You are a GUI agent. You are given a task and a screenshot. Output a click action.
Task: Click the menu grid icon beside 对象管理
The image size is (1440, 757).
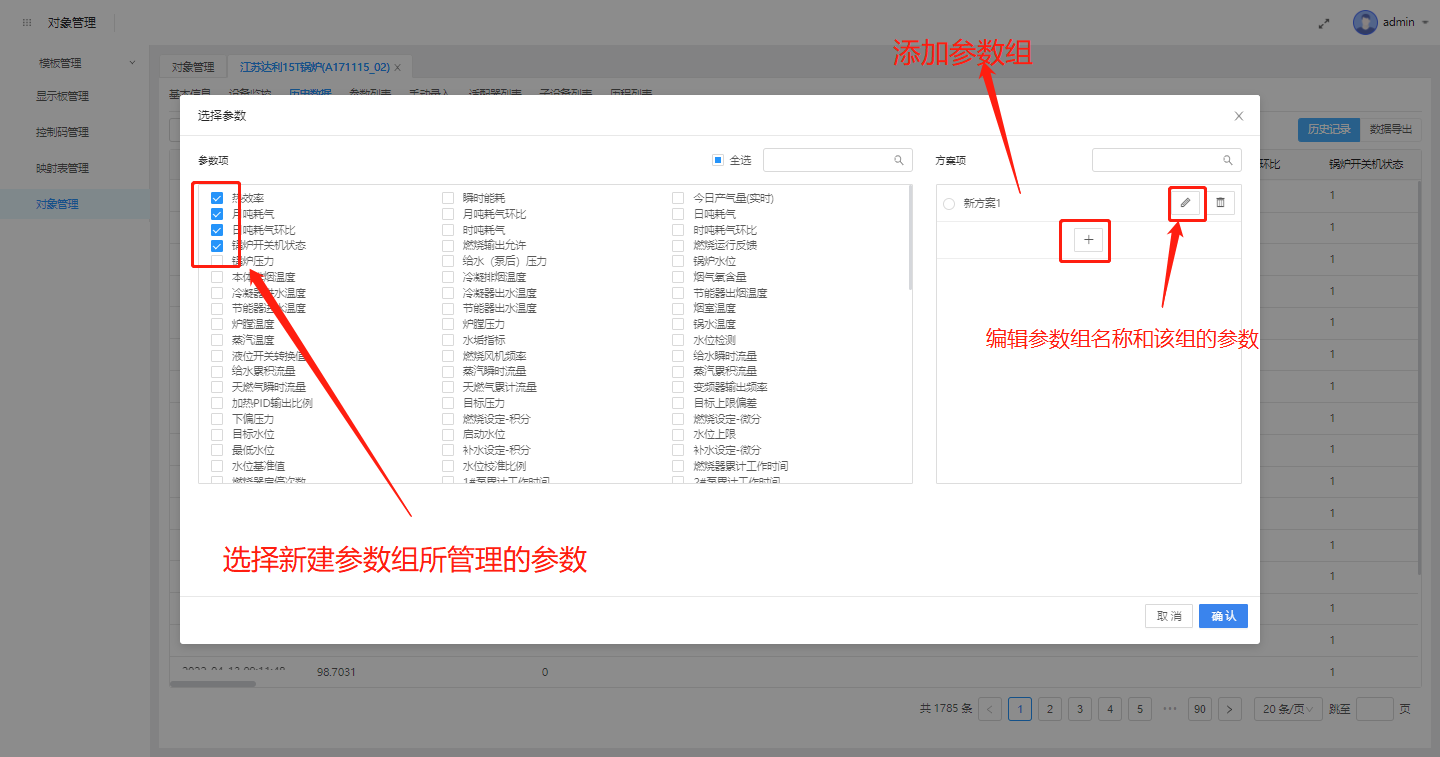(x=27, y=23)
